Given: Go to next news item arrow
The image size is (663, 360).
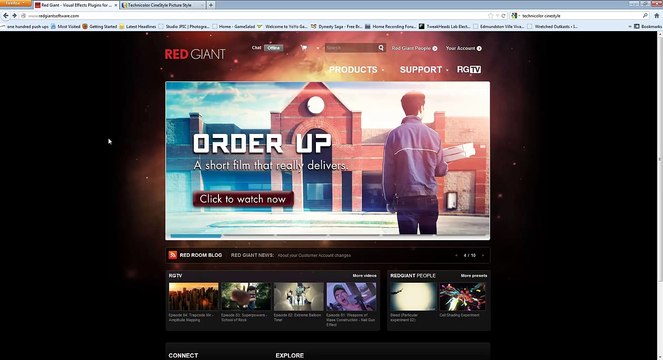Looking at the screenshot, I should (482, 255).
